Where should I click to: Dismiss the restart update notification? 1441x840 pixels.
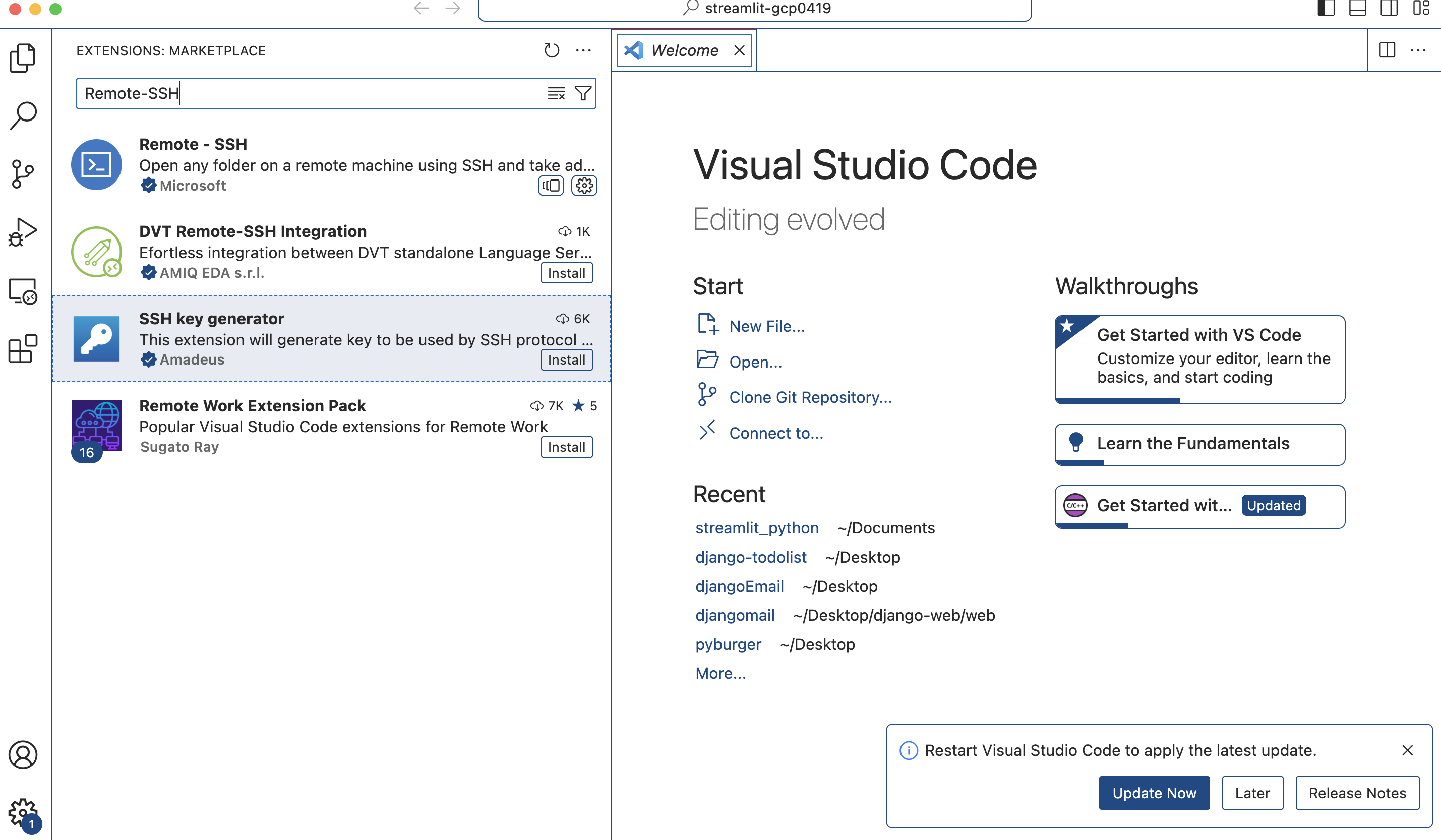(1407, 750)
